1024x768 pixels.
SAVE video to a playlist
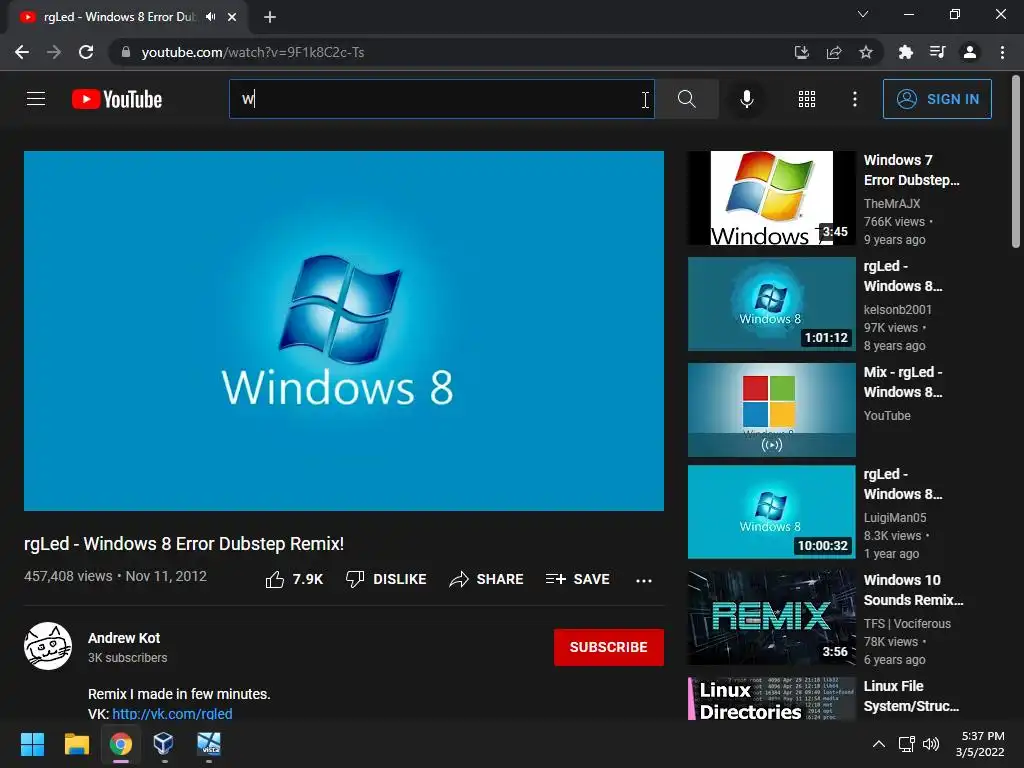coord(578,579)
